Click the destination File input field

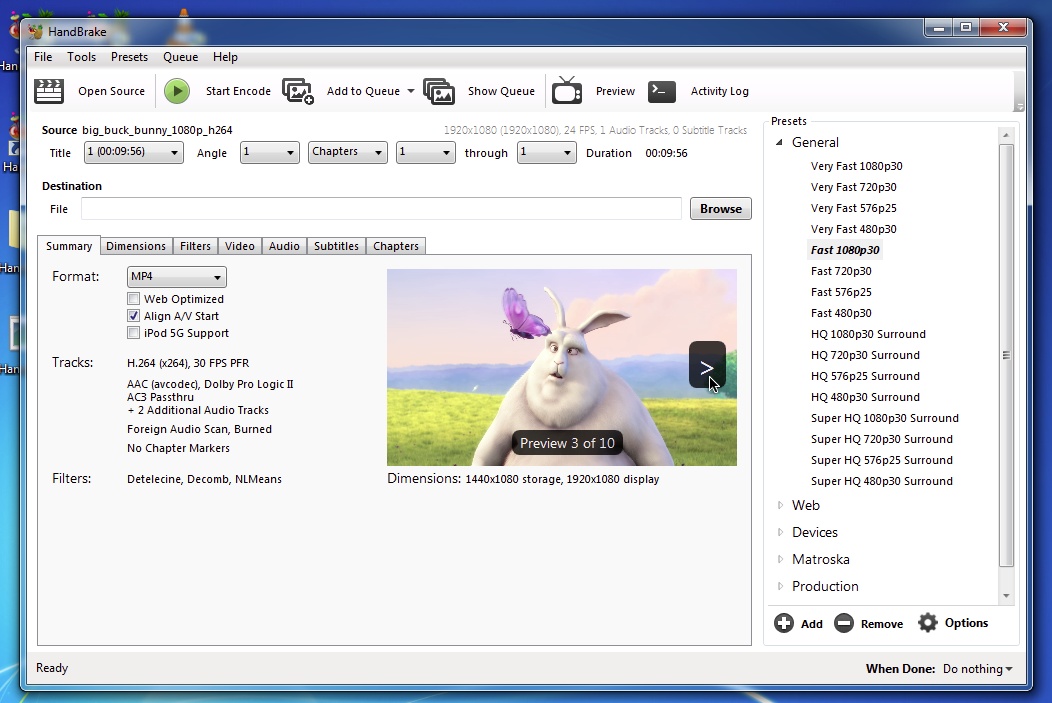(x=381, y=209)
